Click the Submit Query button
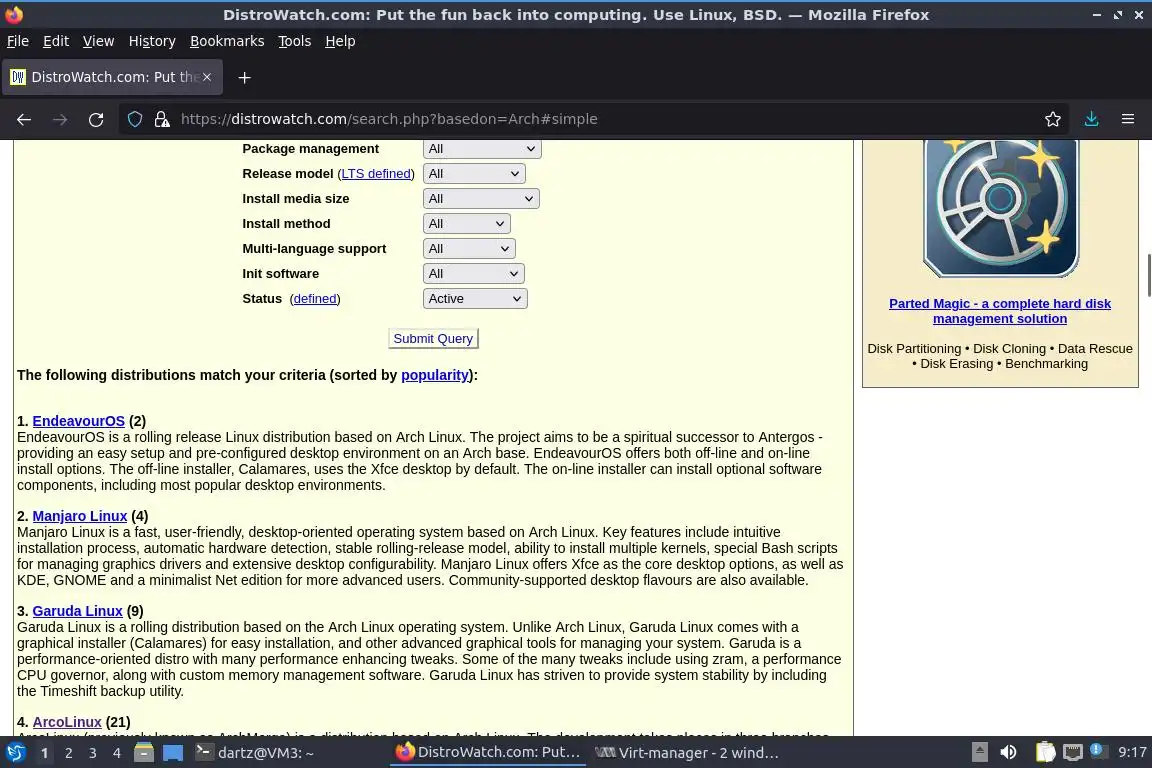Screen dimensions: 1152x768 click(433, 338)
